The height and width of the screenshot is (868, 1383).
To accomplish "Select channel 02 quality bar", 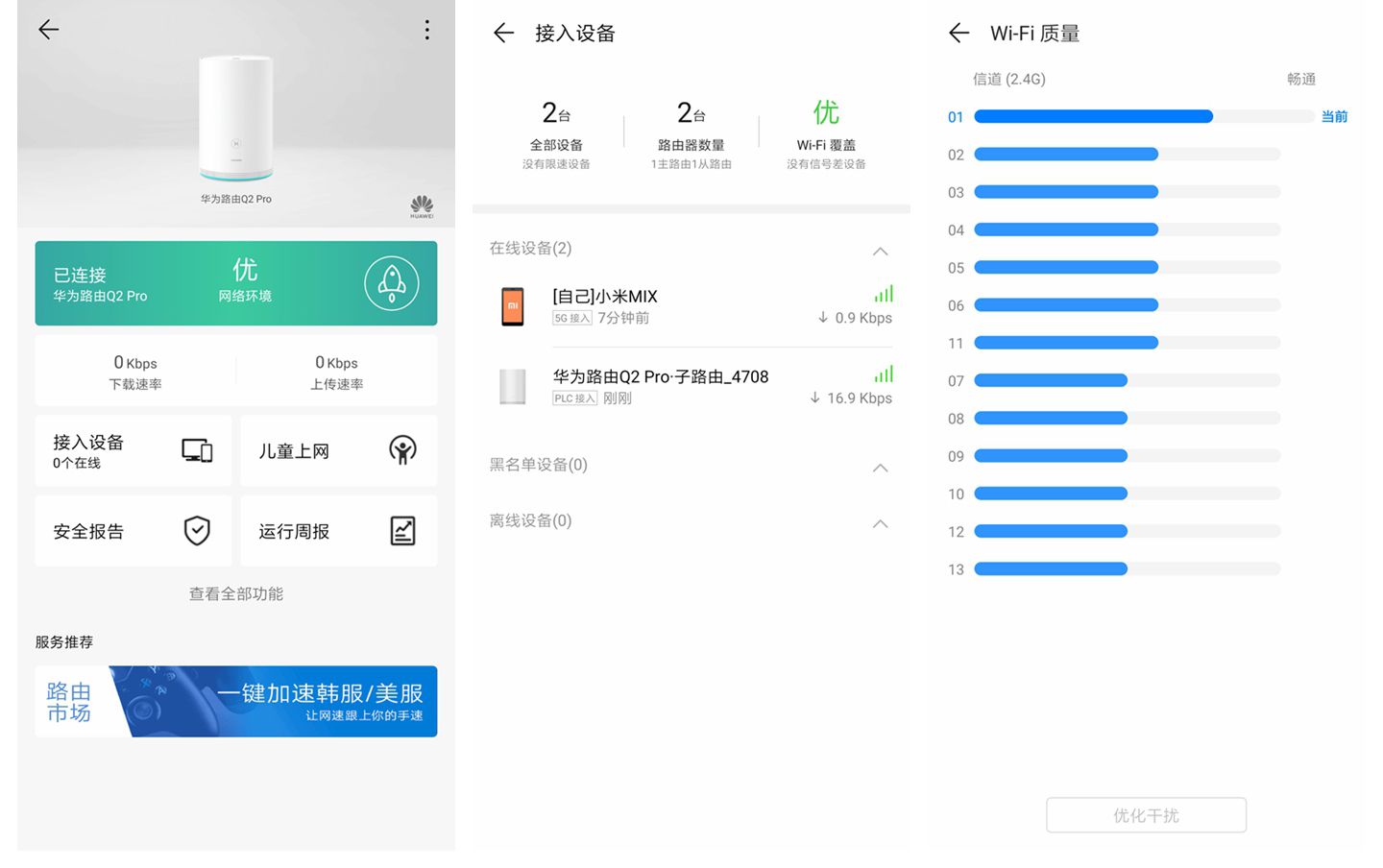I will [1128, 154].
